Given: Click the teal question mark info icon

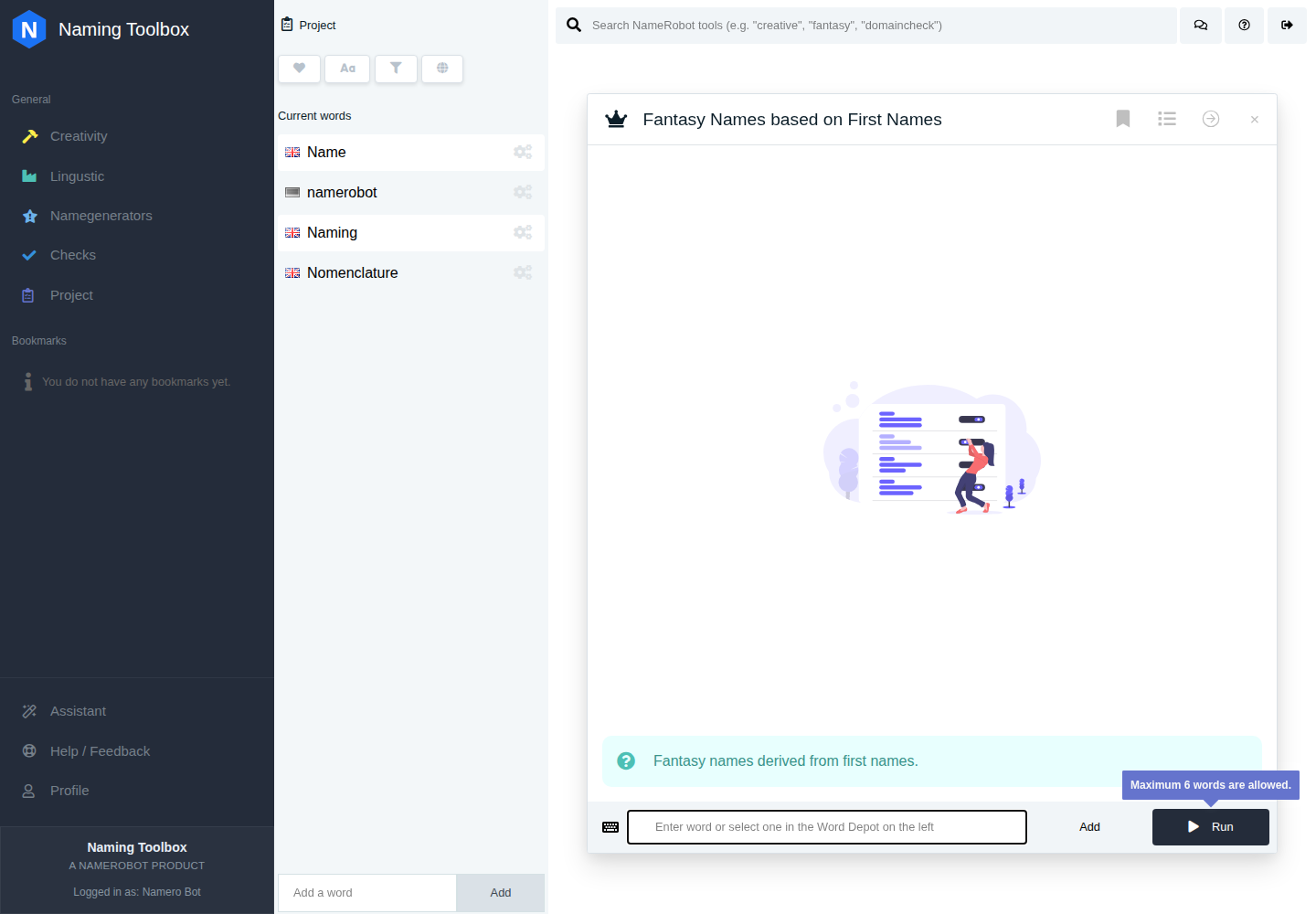Looking at the screenshot, I should click(x=626, y=760).
